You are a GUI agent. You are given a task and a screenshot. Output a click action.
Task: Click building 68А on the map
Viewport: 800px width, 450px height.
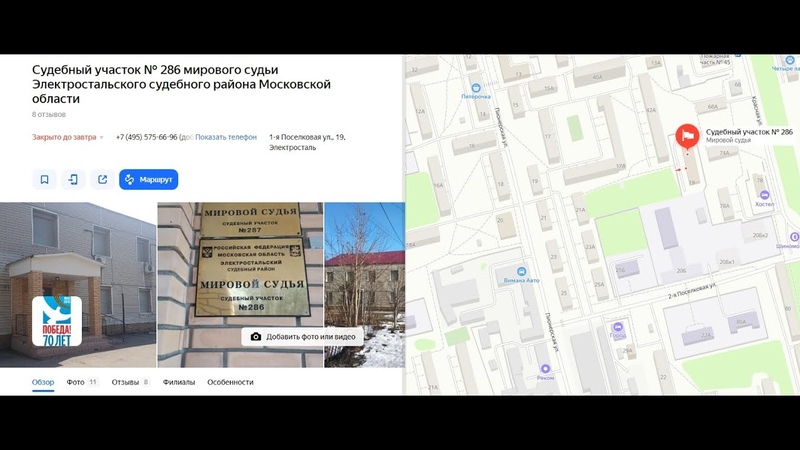713,107
